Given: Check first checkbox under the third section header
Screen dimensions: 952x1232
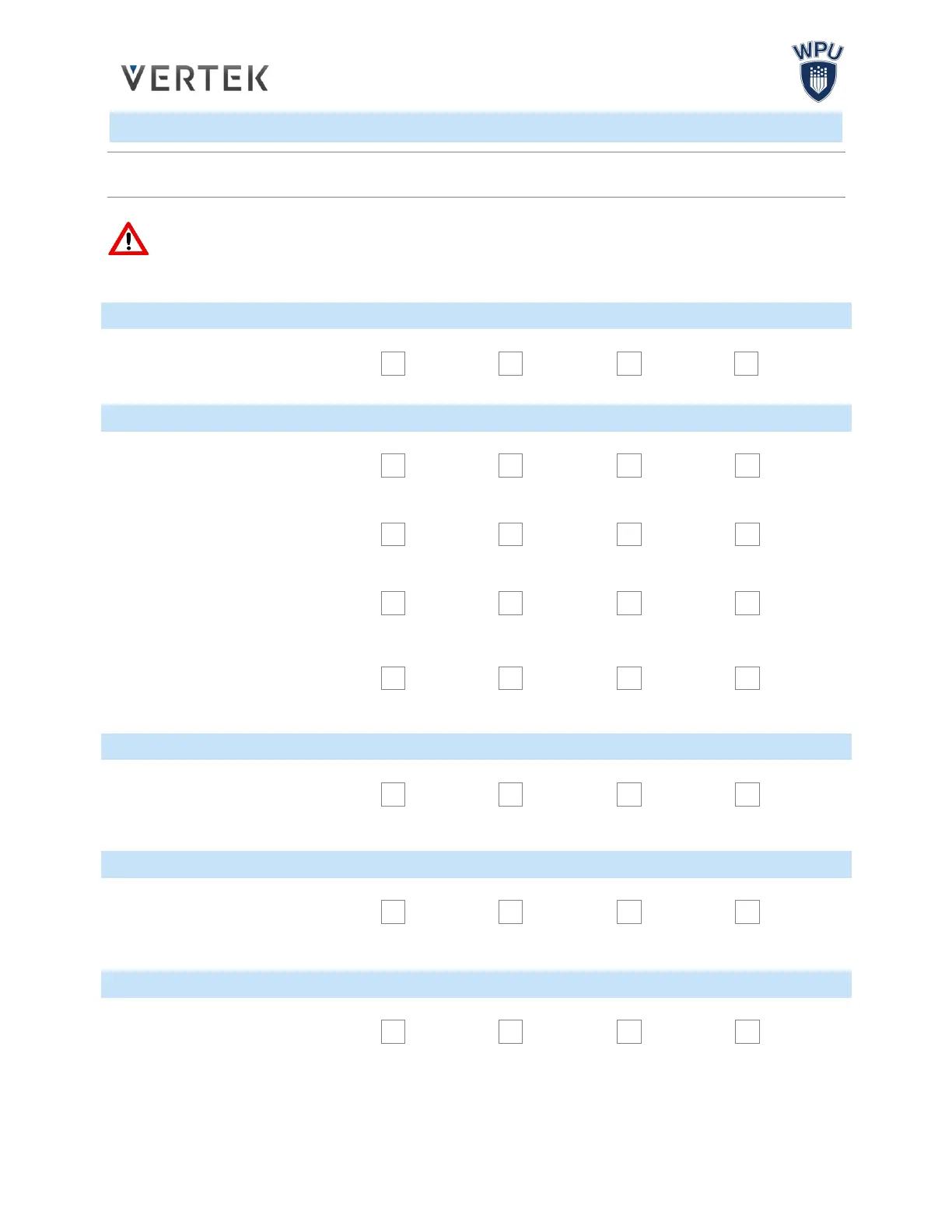Looking at the screenshot, I should 393,794.
